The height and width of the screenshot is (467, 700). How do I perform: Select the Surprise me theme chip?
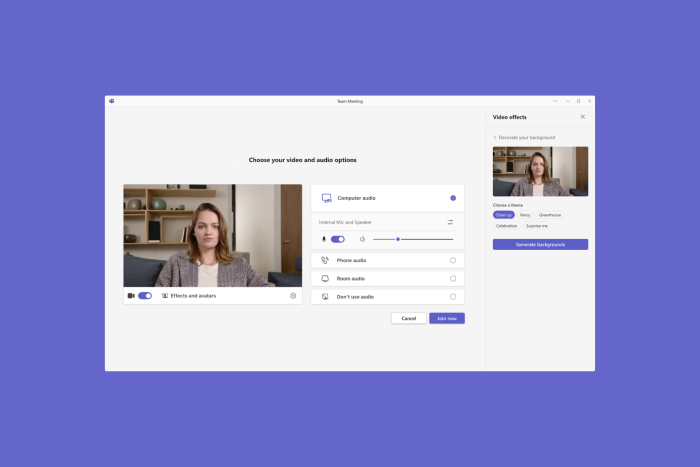[537, 226]
